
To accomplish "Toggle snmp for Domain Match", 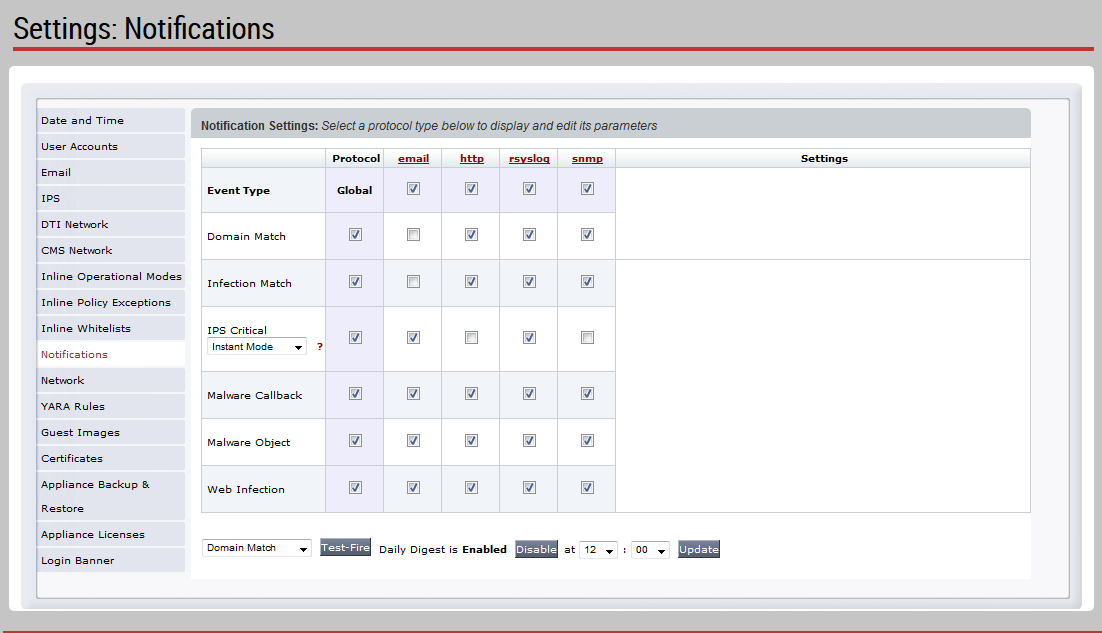I will pyautogui.click(x=588, y=235).
